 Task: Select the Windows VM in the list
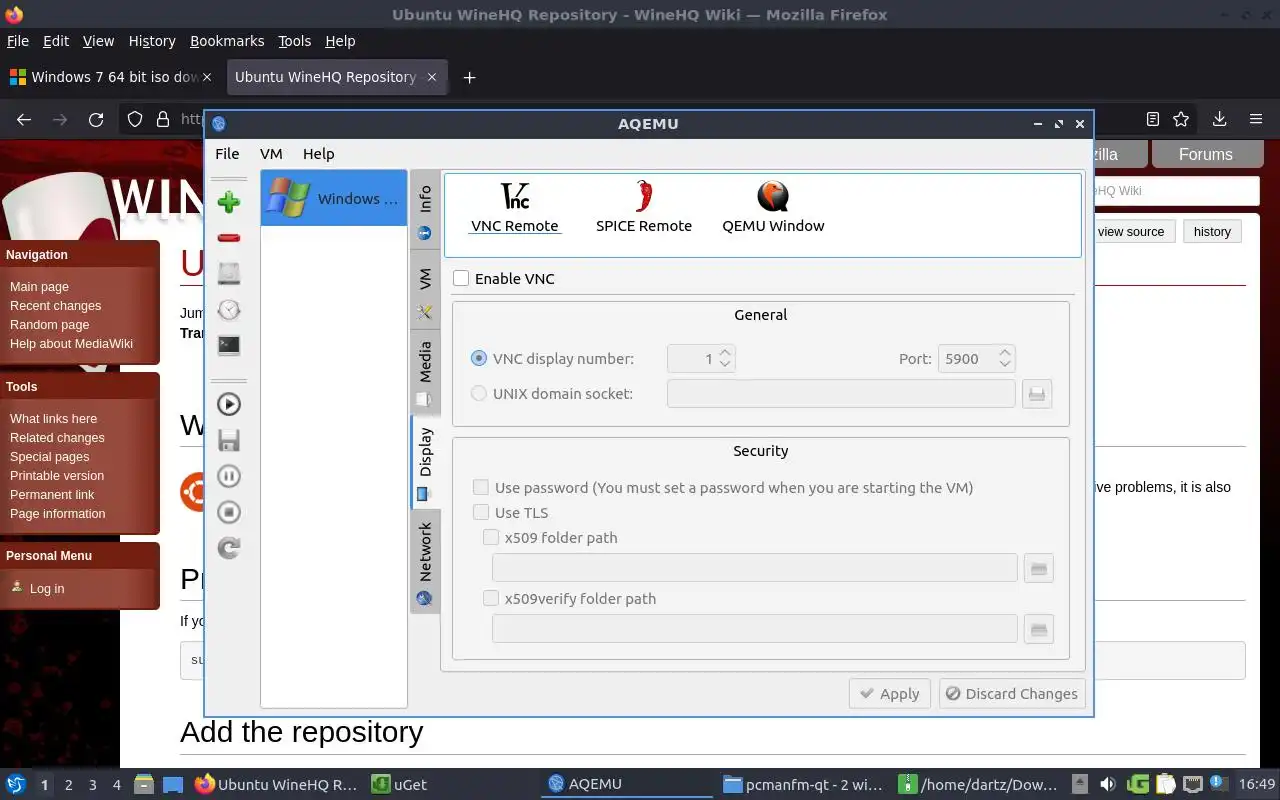coord(334,198)
